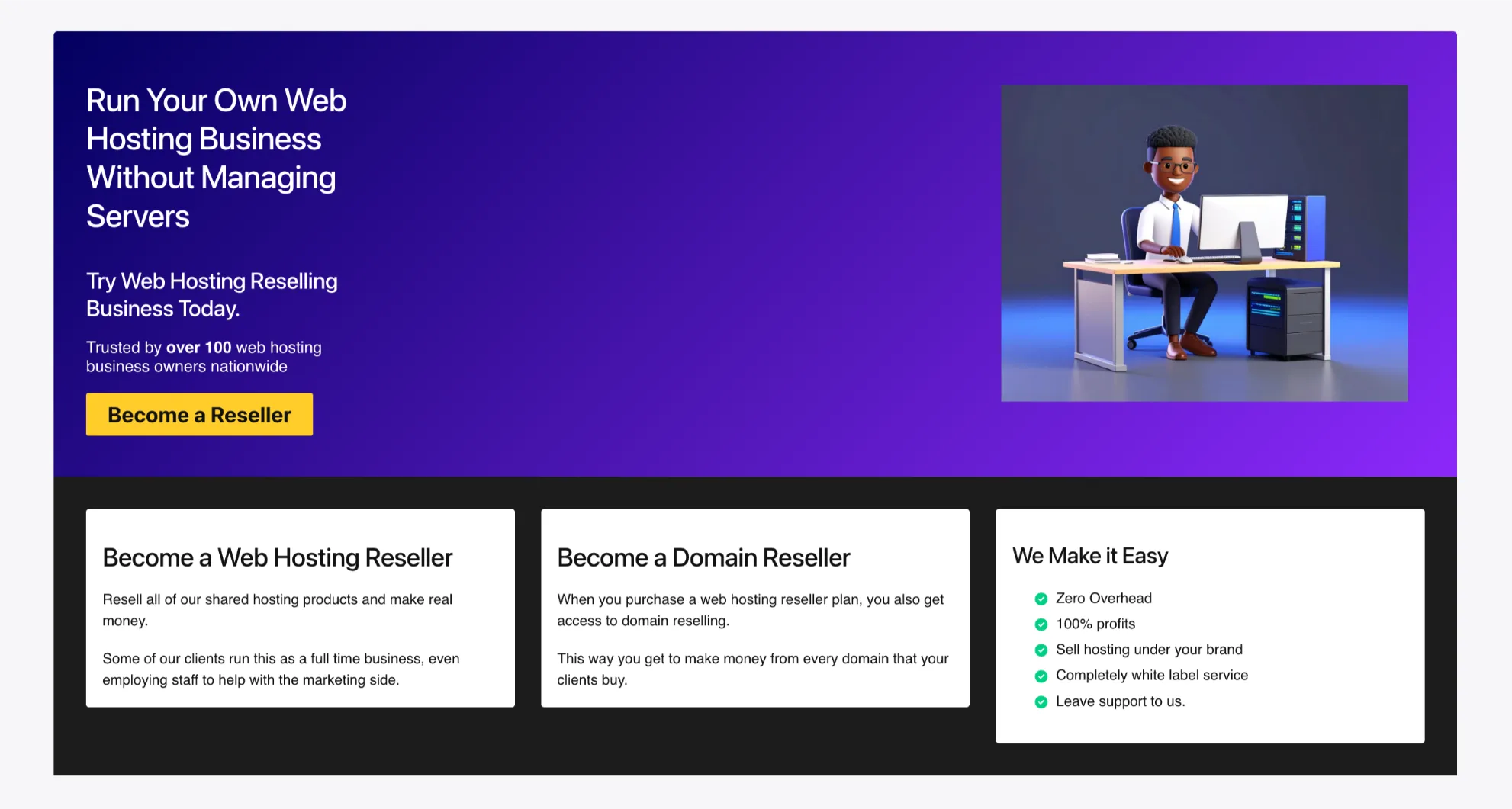
Task: Click the Completely white label service text
Action: (1152, 676)
